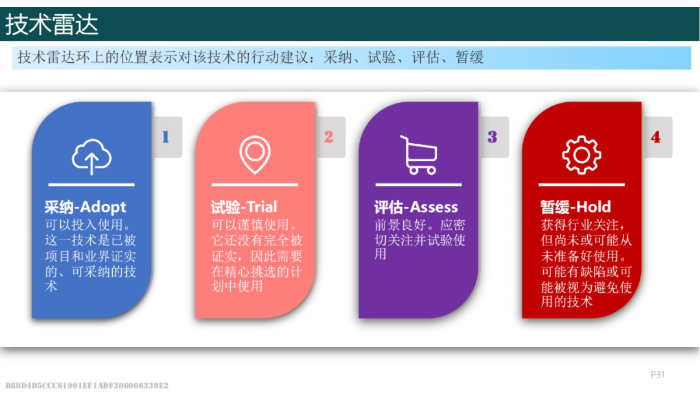This screenshot has width=700, height=393.
Task: Select the blue Adopt description text
Action: tap(90, 255)
